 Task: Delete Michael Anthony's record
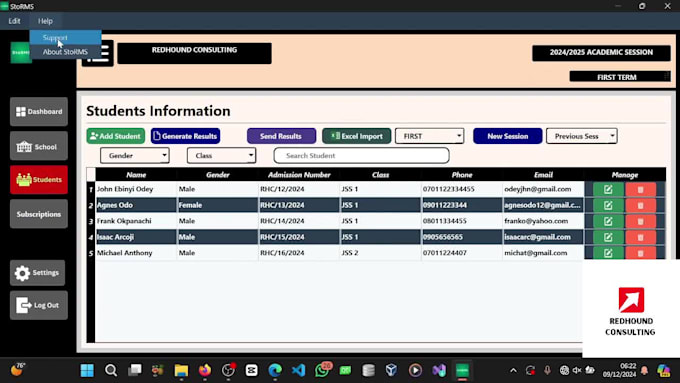coord(641,253)
